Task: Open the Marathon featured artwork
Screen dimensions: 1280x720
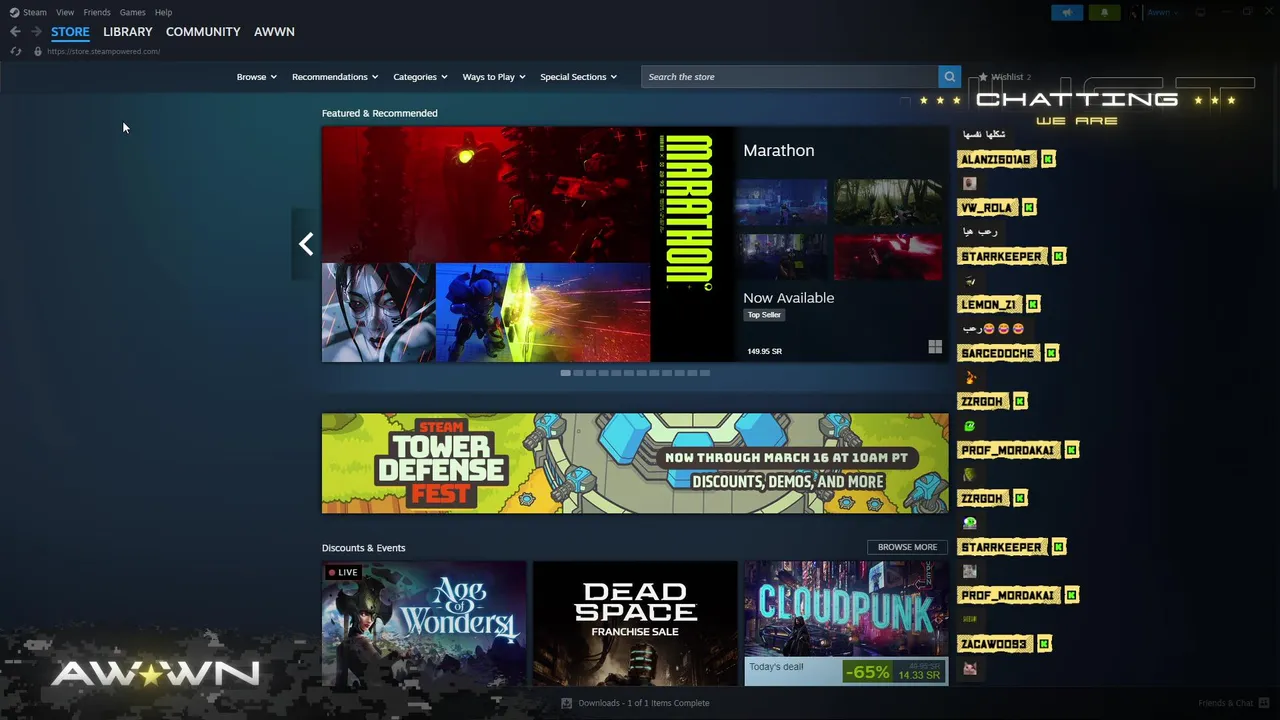Action: click(x=528, y=244)
